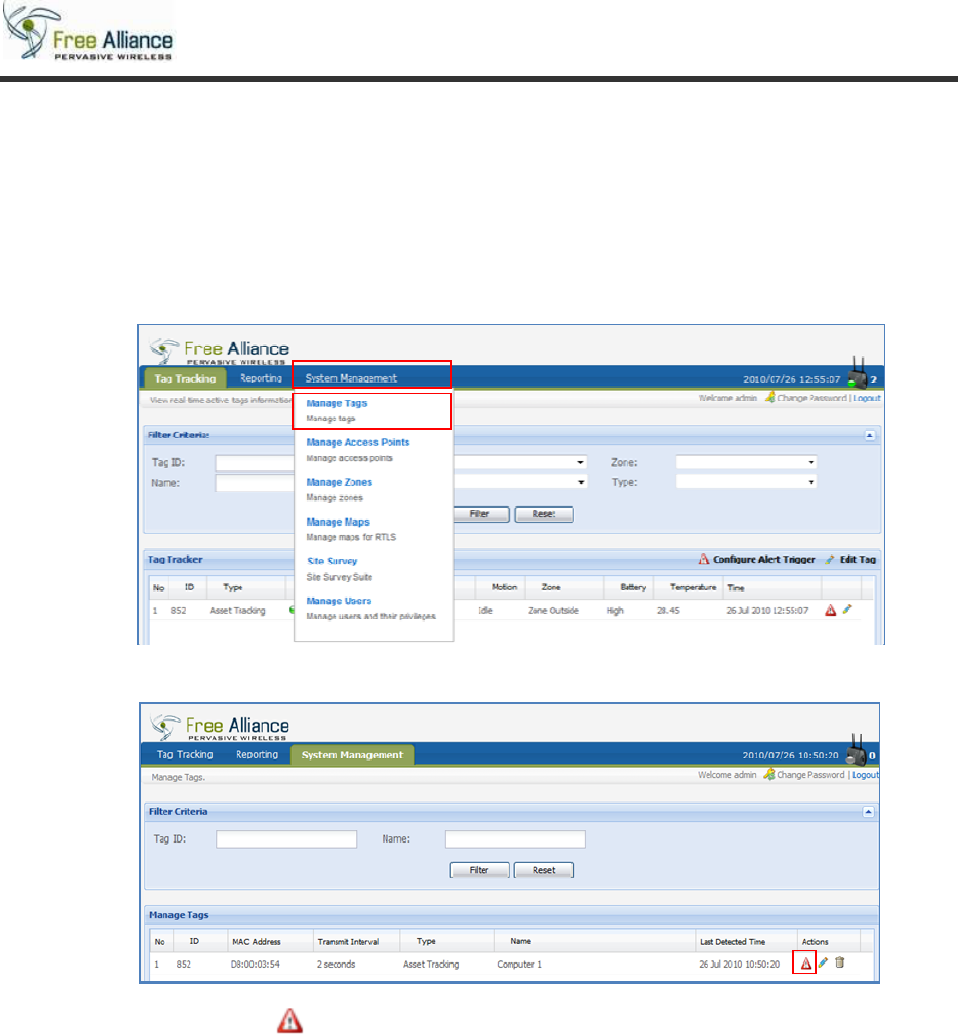The image size is (958, 1035).
Task: Click Computer 1 name cell
Action: coord(520,965)
